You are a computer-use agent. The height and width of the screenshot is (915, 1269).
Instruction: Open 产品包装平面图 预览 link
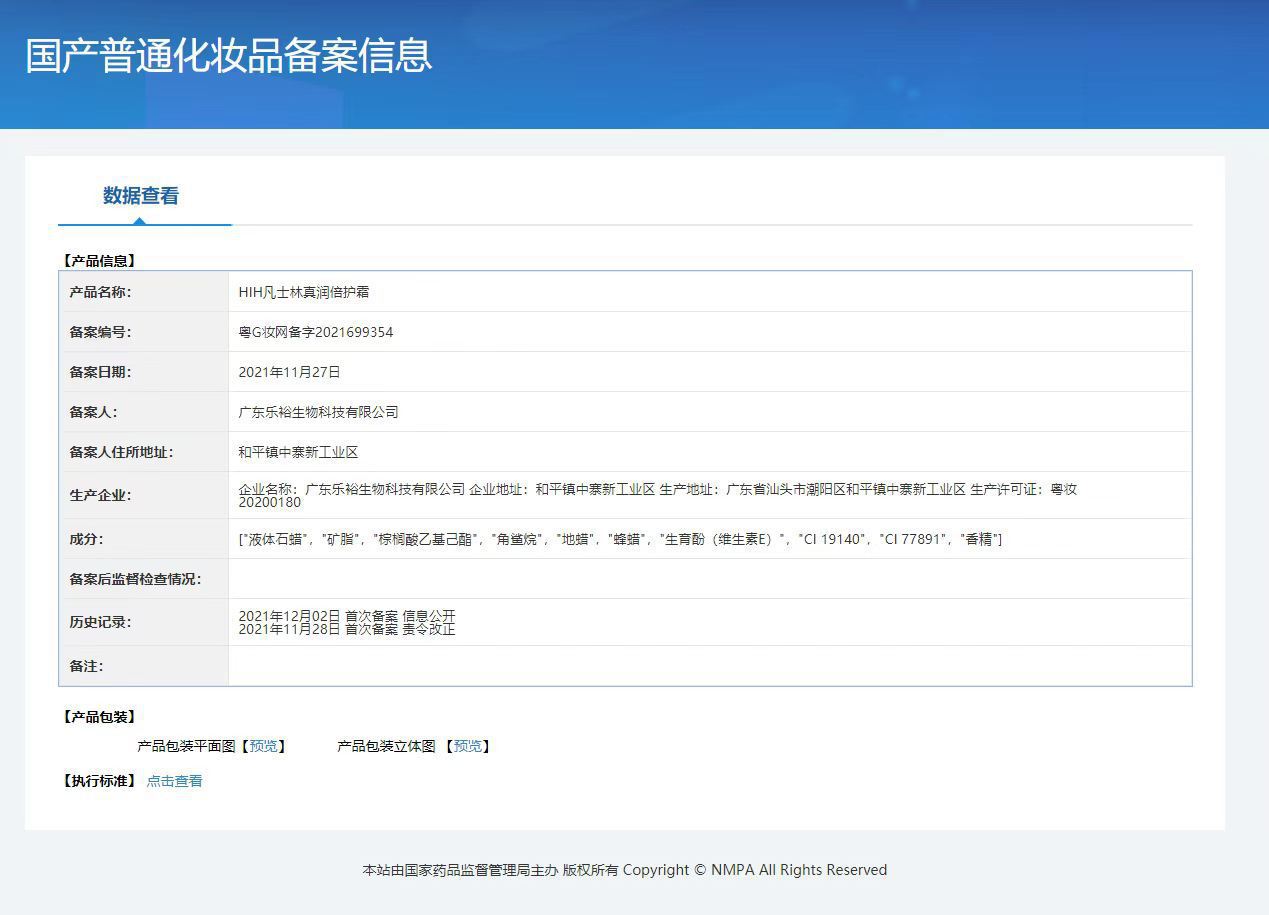point(265,746)
